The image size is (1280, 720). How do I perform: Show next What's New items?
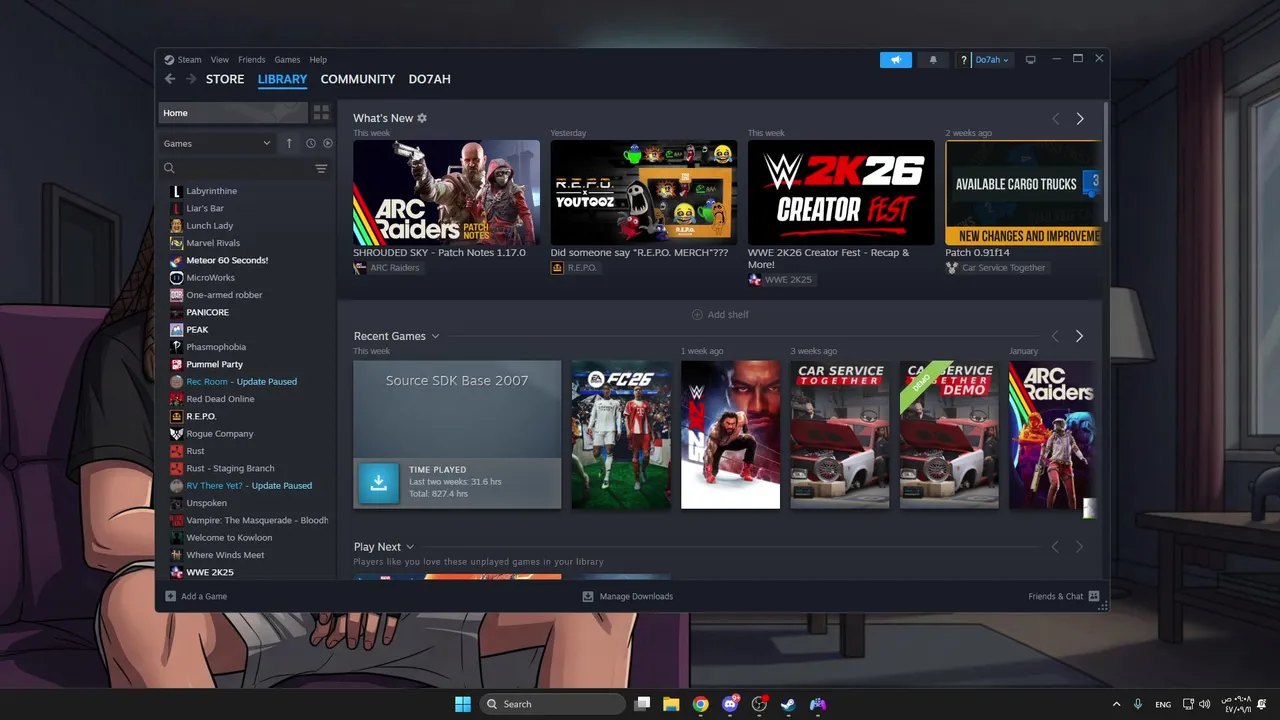(x=1079, y=119)
